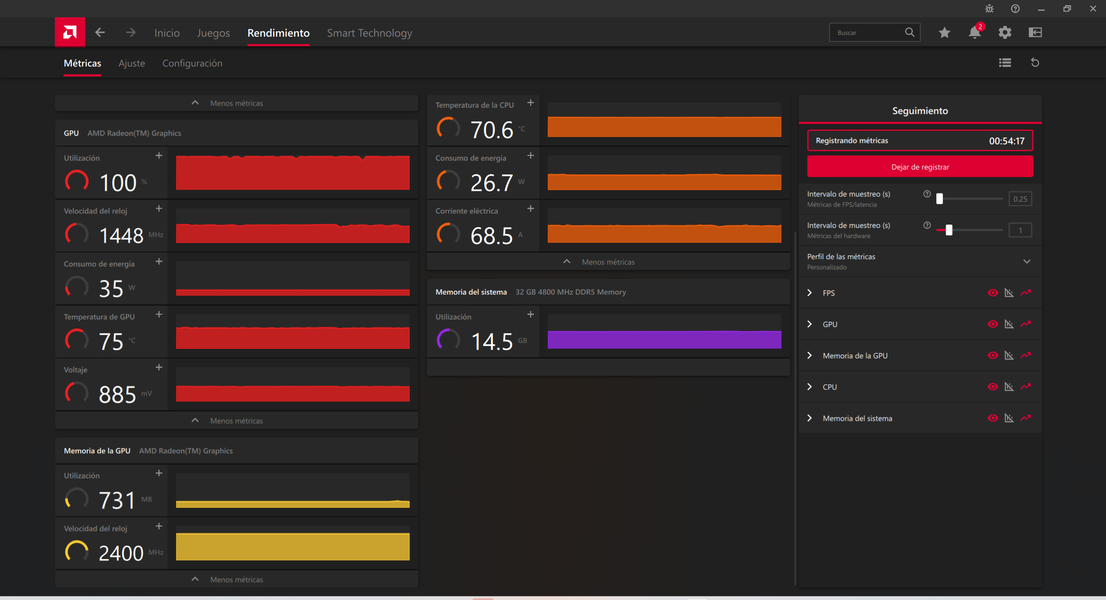1106x600 pixels.
Task: Switch to the Ajuste sub-tab
Action: (x=131, y=63)
